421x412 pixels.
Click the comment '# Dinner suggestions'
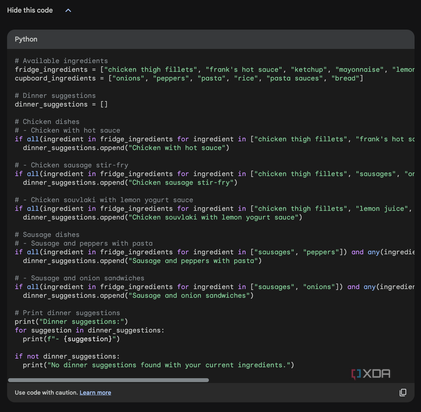(x=55, y=96)
